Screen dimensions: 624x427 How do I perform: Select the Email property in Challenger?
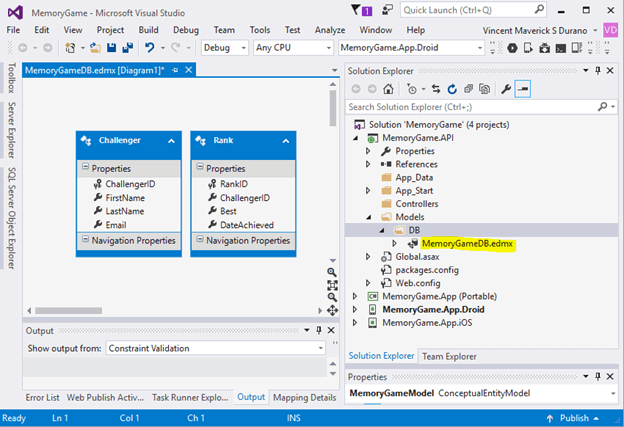pos(116,225)
